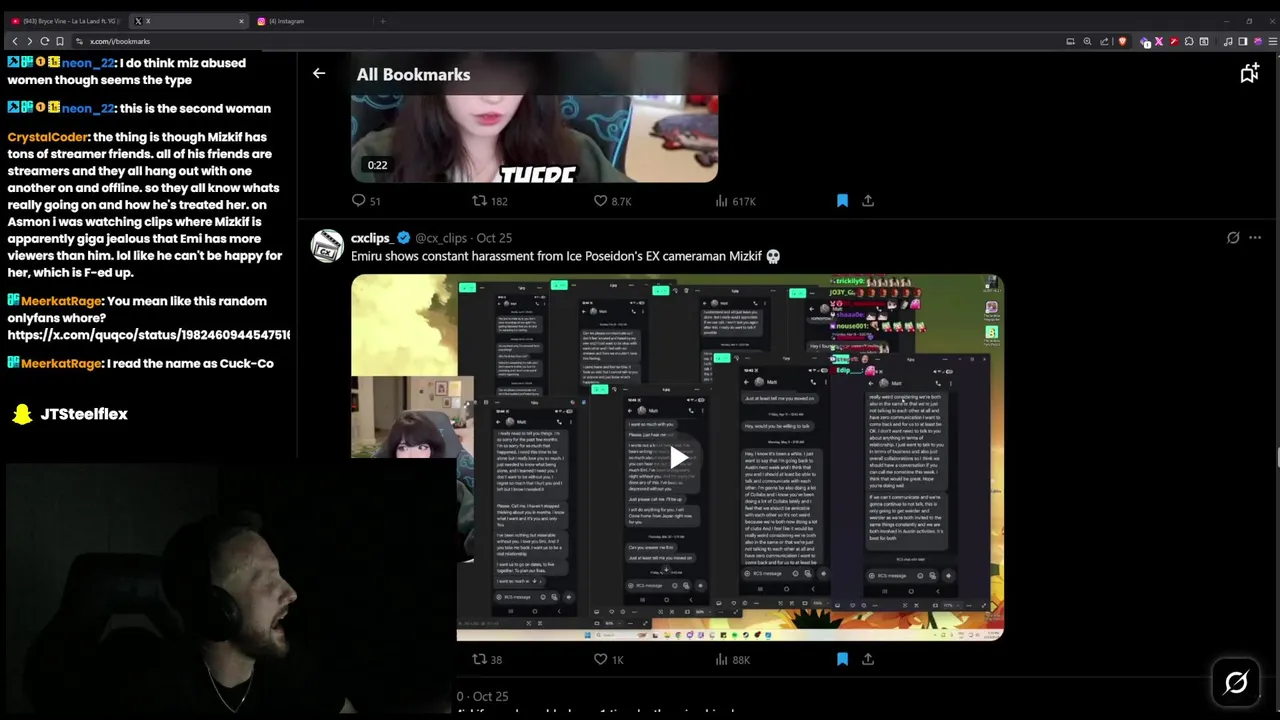The image size is (1280, 720).
Task: Open the cxclips_ profile avatar
Action: (327, 246)
